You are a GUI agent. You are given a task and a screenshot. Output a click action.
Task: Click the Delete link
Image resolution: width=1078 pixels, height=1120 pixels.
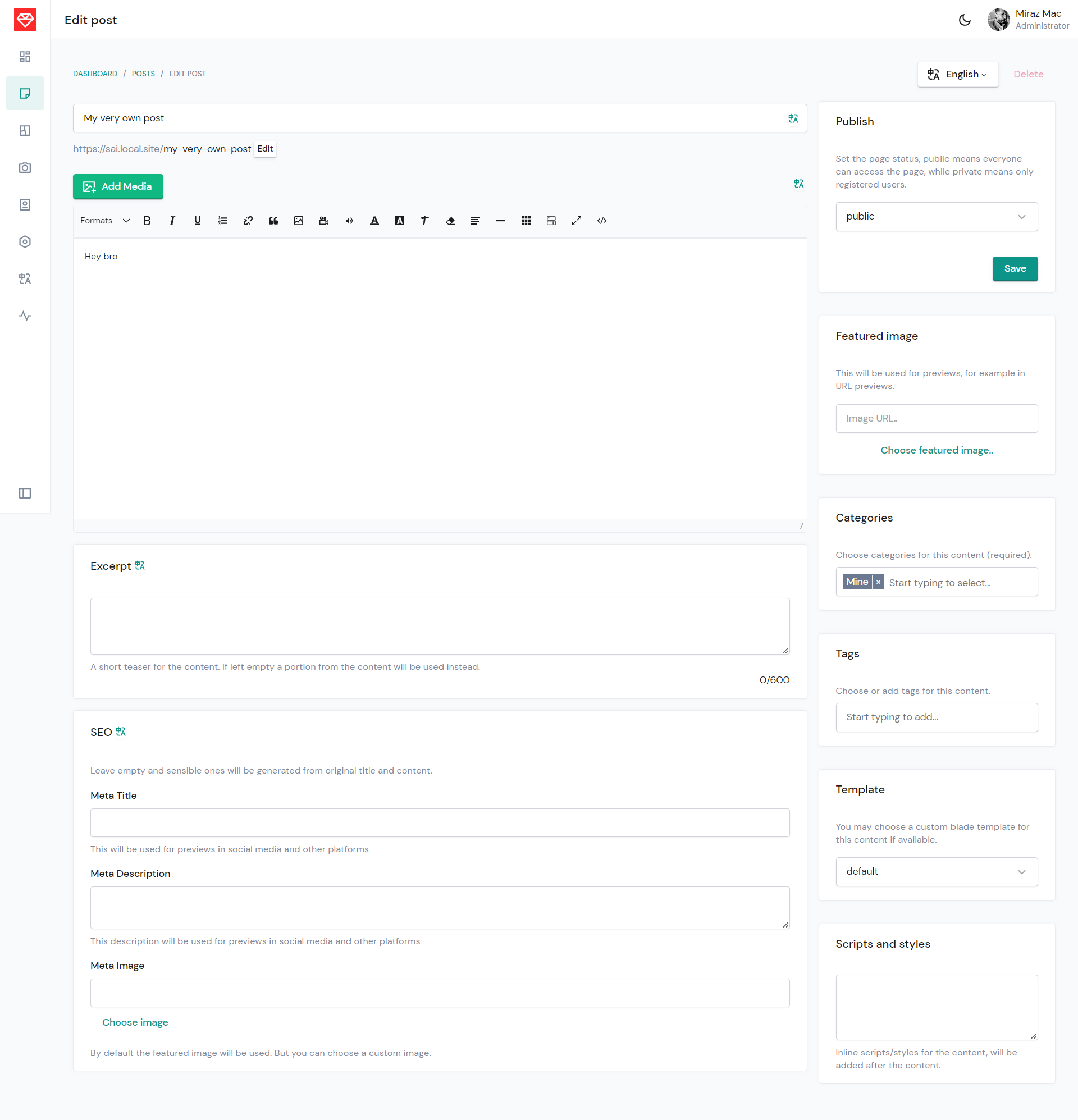point(1028,75)
